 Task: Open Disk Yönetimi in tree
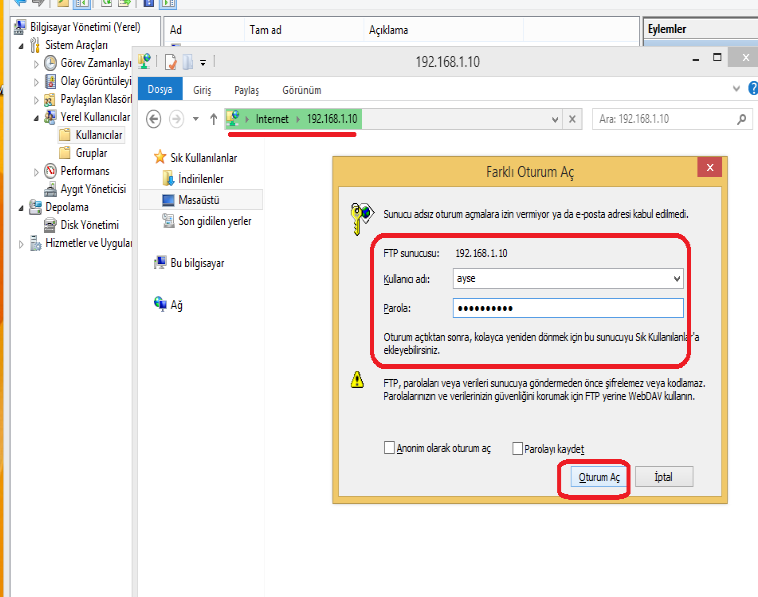89,225
